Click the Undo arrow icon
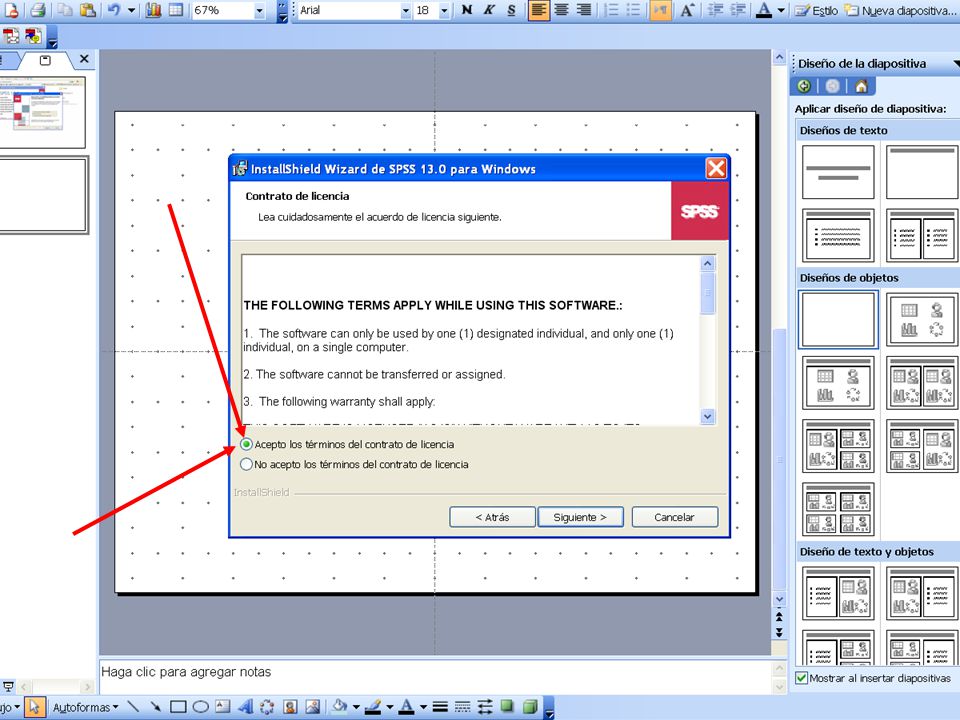This screenshot has width=960, height=720. pyautogui.click(x=114, y=10)
